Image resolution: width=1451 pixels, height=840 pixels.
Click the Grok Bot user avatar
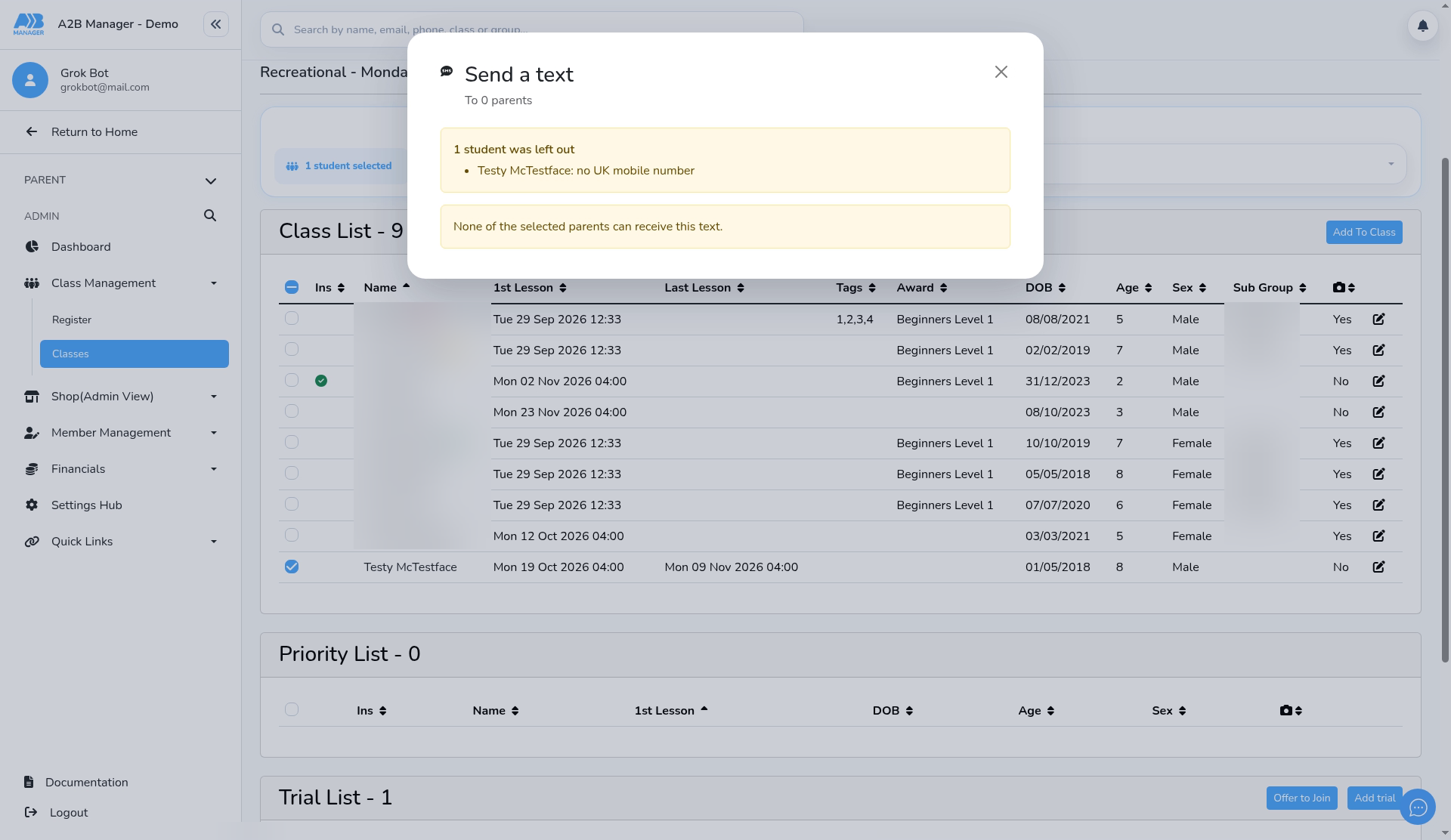pyautogui.click(x=30, y=80)
